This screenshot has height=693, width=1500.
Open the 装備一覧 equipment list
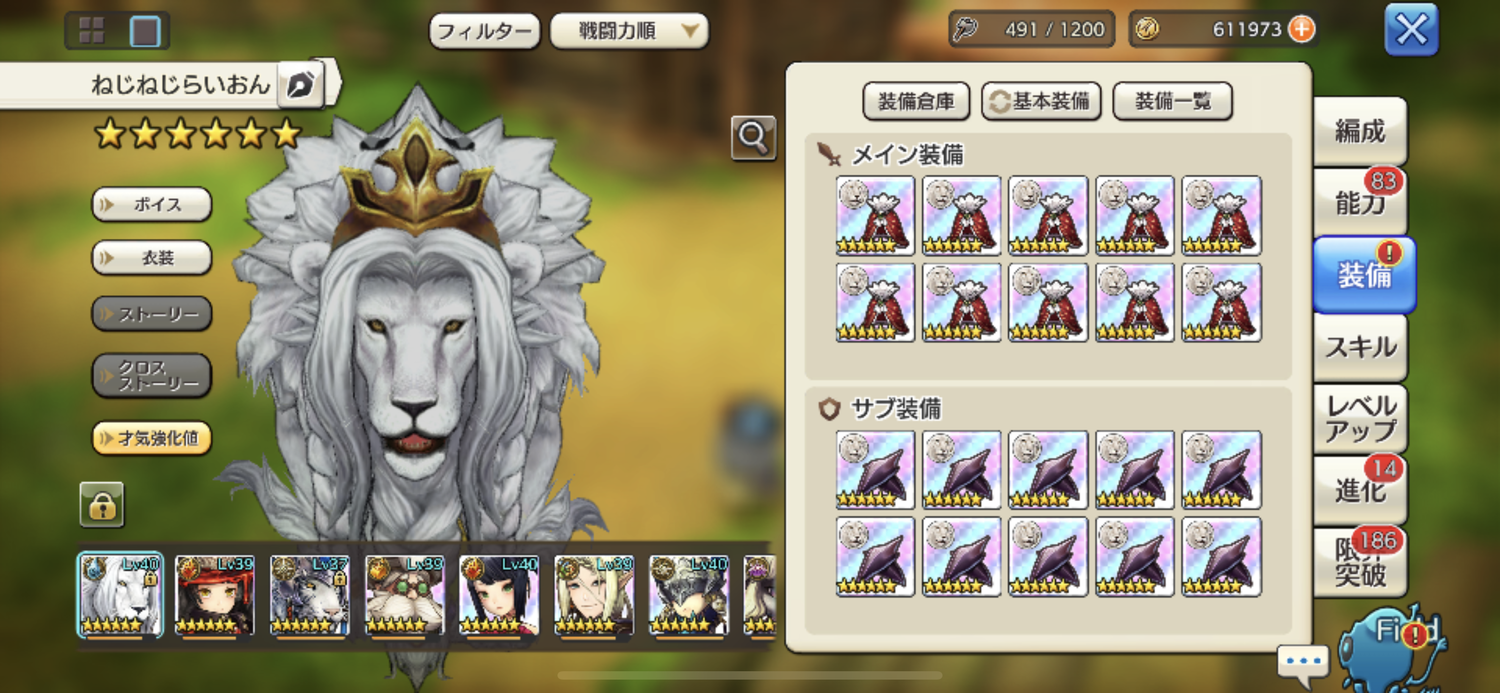pos(1172,101)
